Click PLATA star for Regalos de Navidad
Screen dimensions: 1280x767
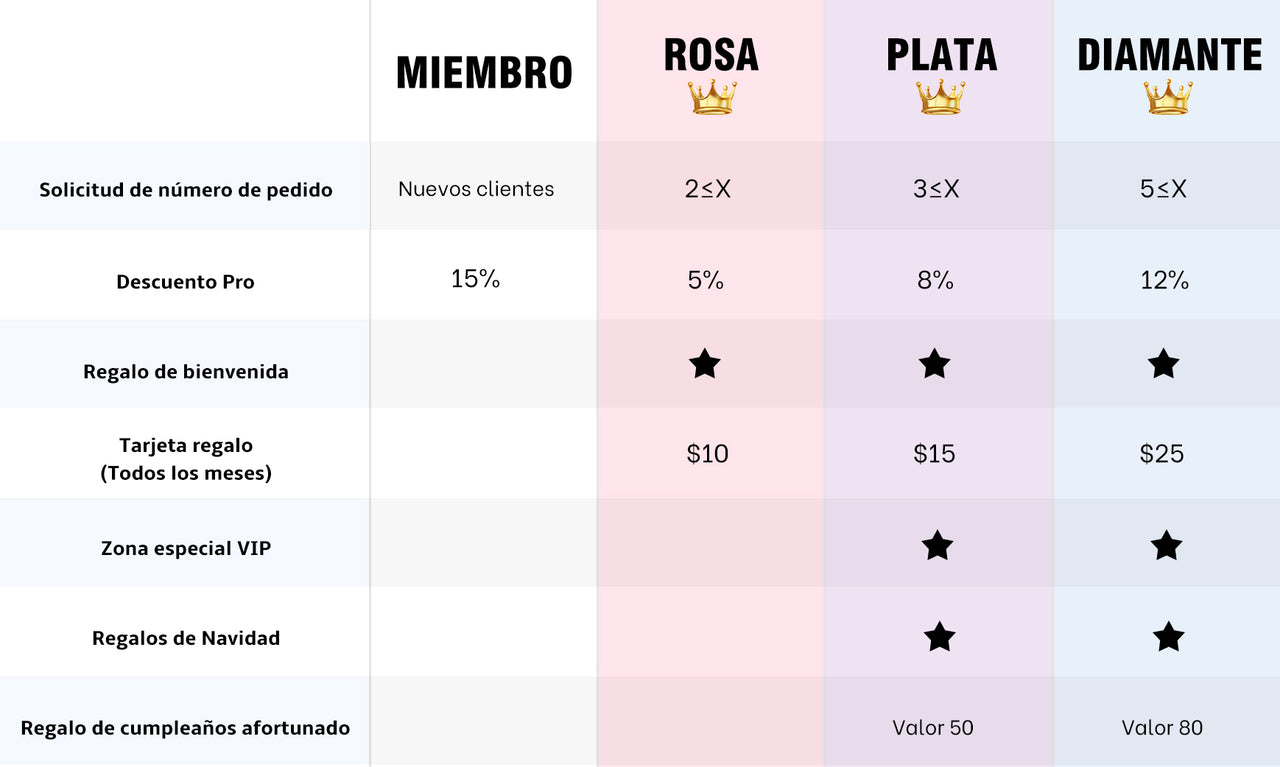click(x=940, y=637)
